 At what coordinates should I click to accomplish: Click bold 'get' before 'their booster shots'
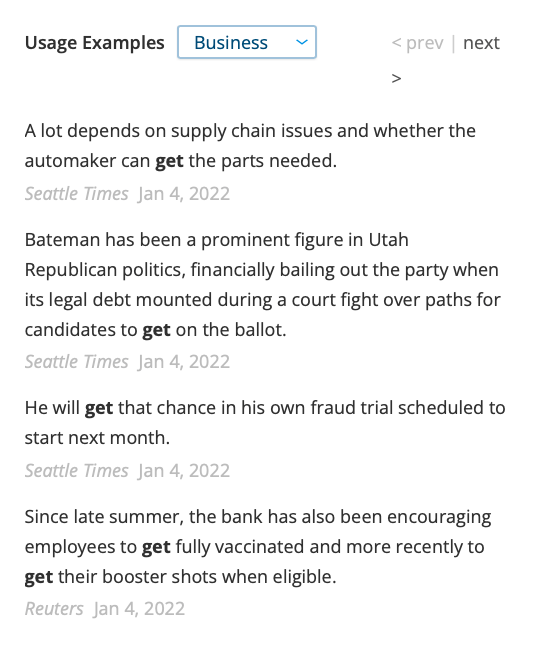(x=39, y=577)
